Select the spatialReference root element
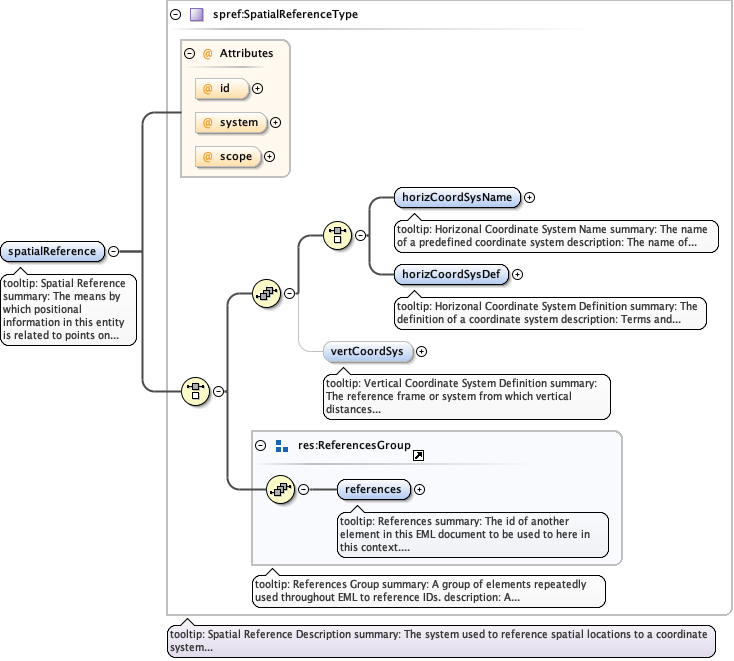The height and width of the screenshot is (661, 734). (53, 252)
